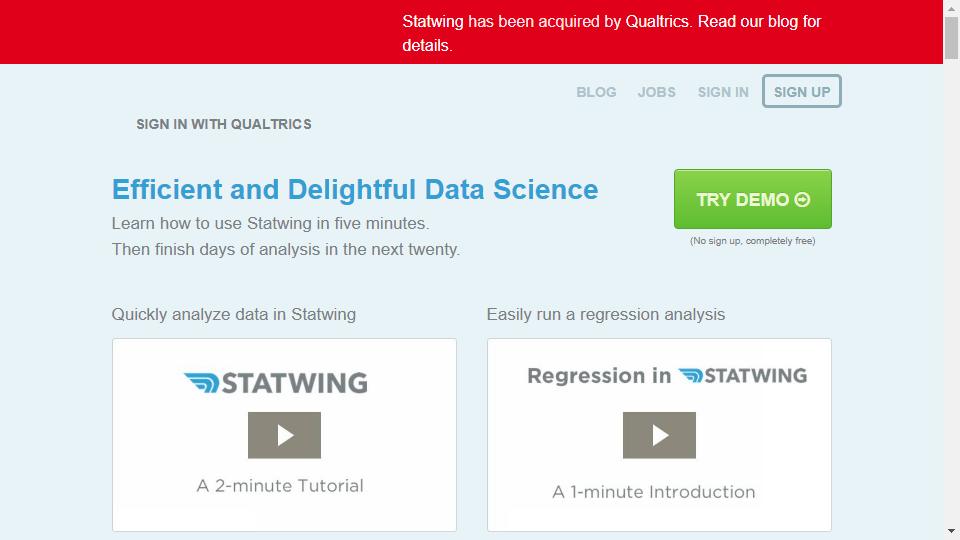
Task: Click the 'Efficient and Delightful Data Science' heading
Action: [354, 190]
